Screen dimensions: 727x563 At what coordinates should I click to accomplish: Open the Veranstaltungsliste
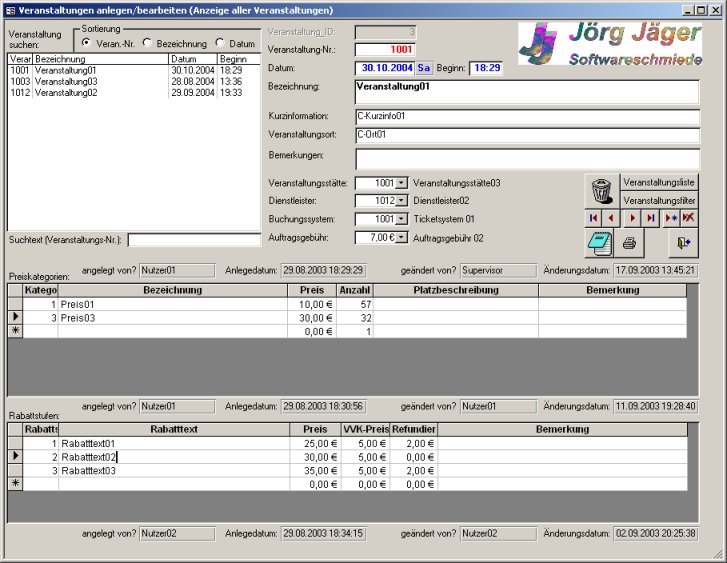(658, 183)
